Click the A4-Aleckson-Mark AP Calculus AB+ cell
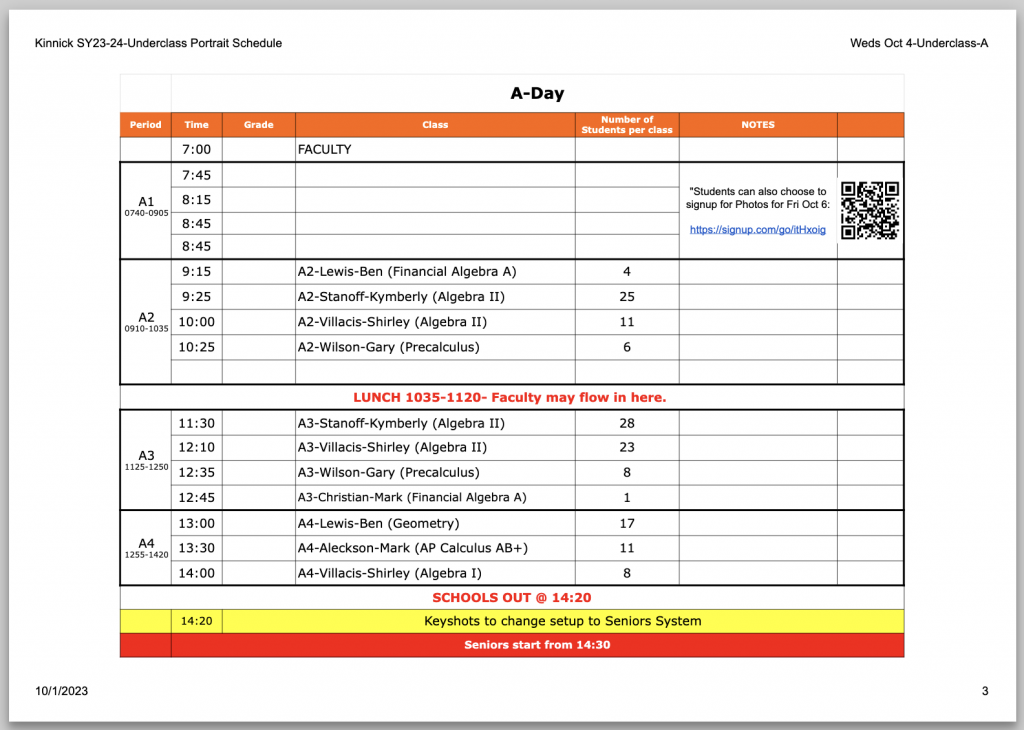 coord(412,548)
